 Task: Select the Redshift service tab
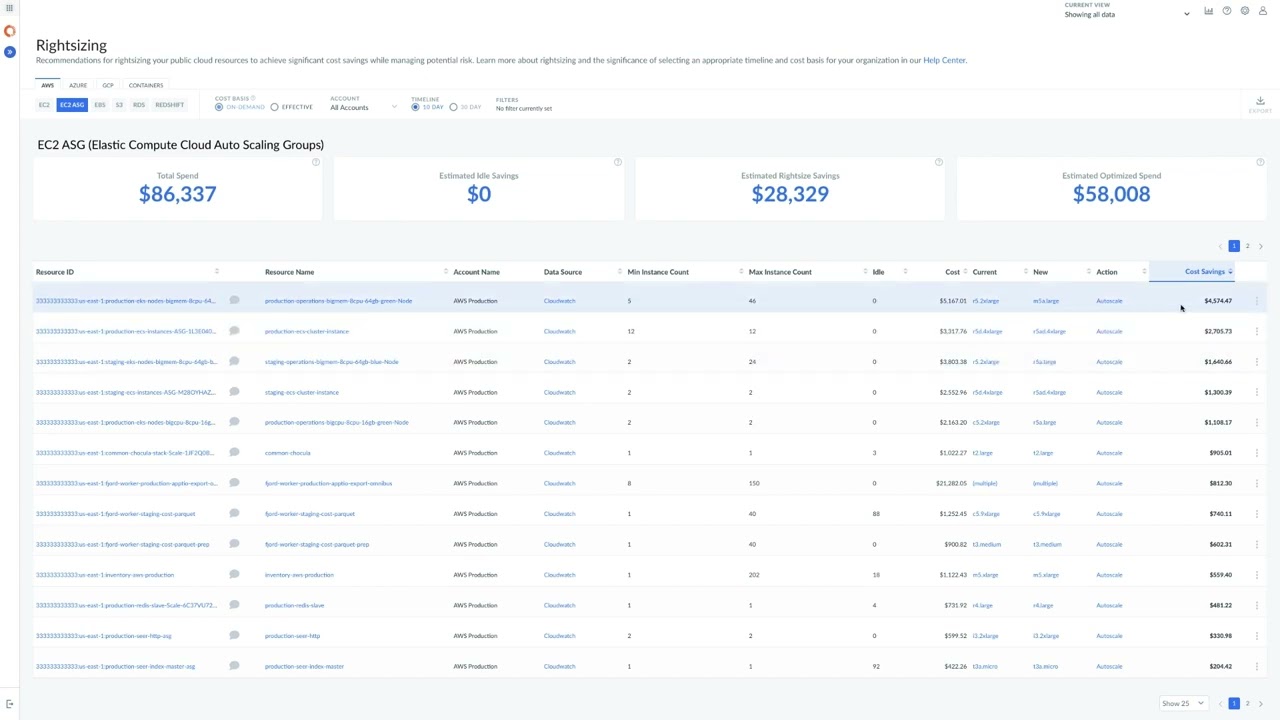[169, 105]
